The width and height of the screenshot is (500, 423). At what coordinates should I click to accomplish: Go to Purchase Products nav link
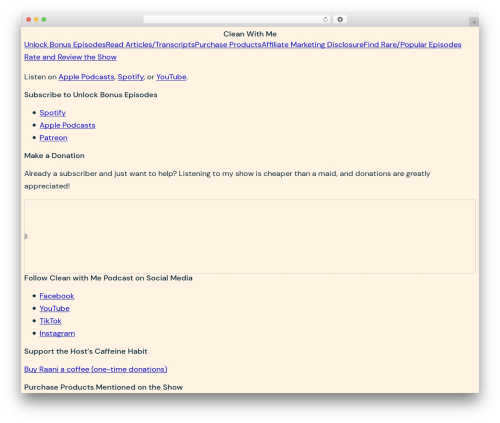tap(228, 45)
